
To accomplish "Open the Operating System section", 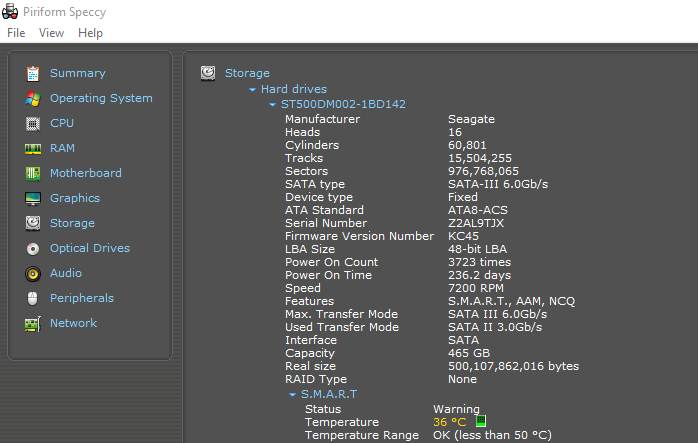I will [101, 98].
